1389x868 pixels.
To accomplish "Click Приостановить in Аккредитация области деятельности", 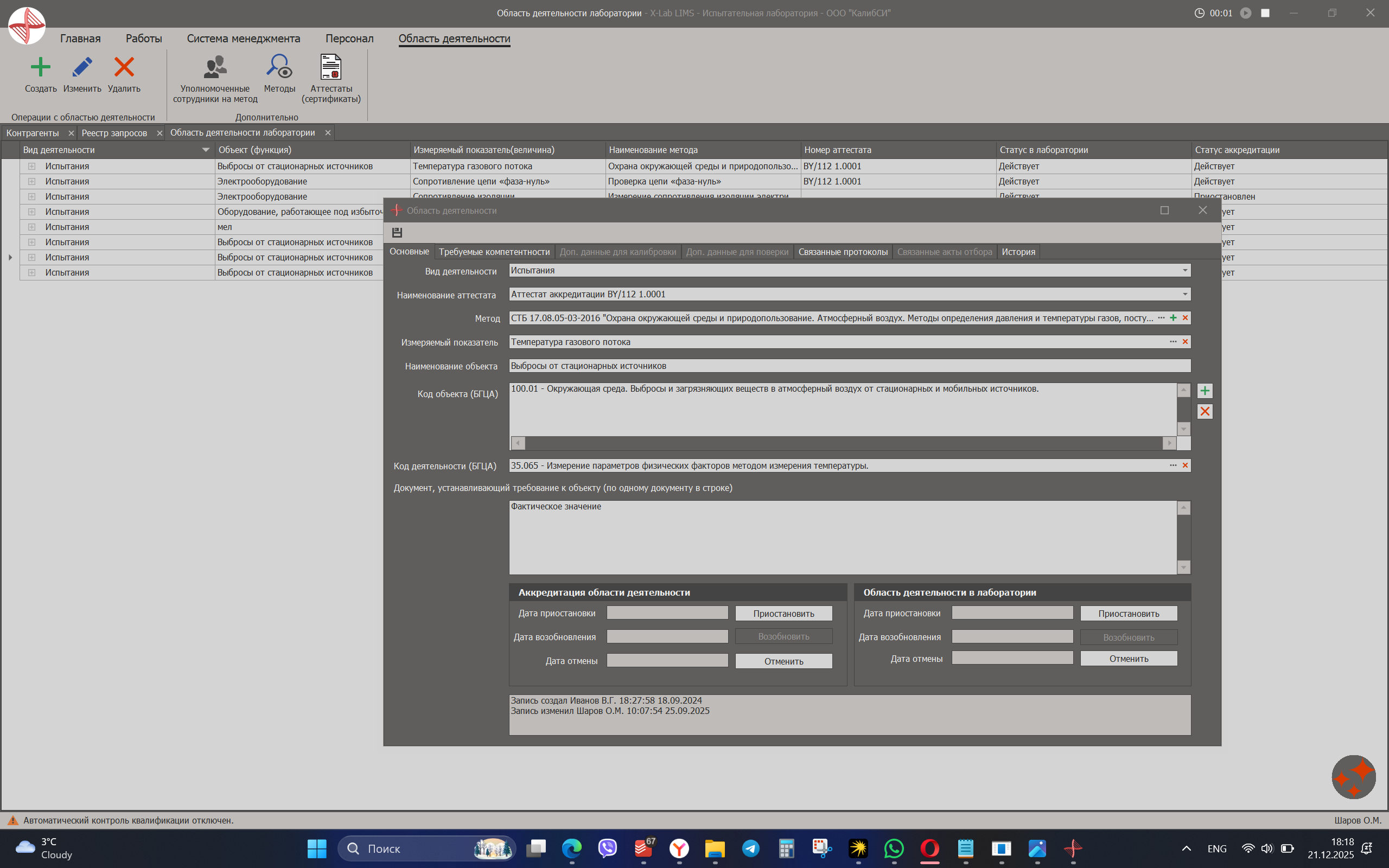I will [x=783, y=614].
